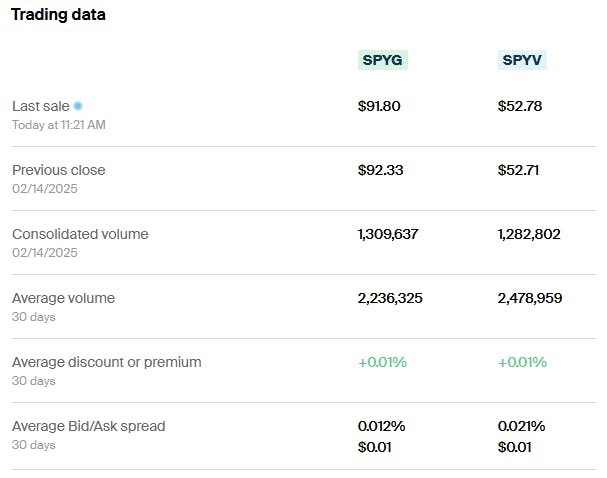607x478 pixels.
Task: Click SPYV consolidated volume 1,282,802
Action: click(529, 234)
